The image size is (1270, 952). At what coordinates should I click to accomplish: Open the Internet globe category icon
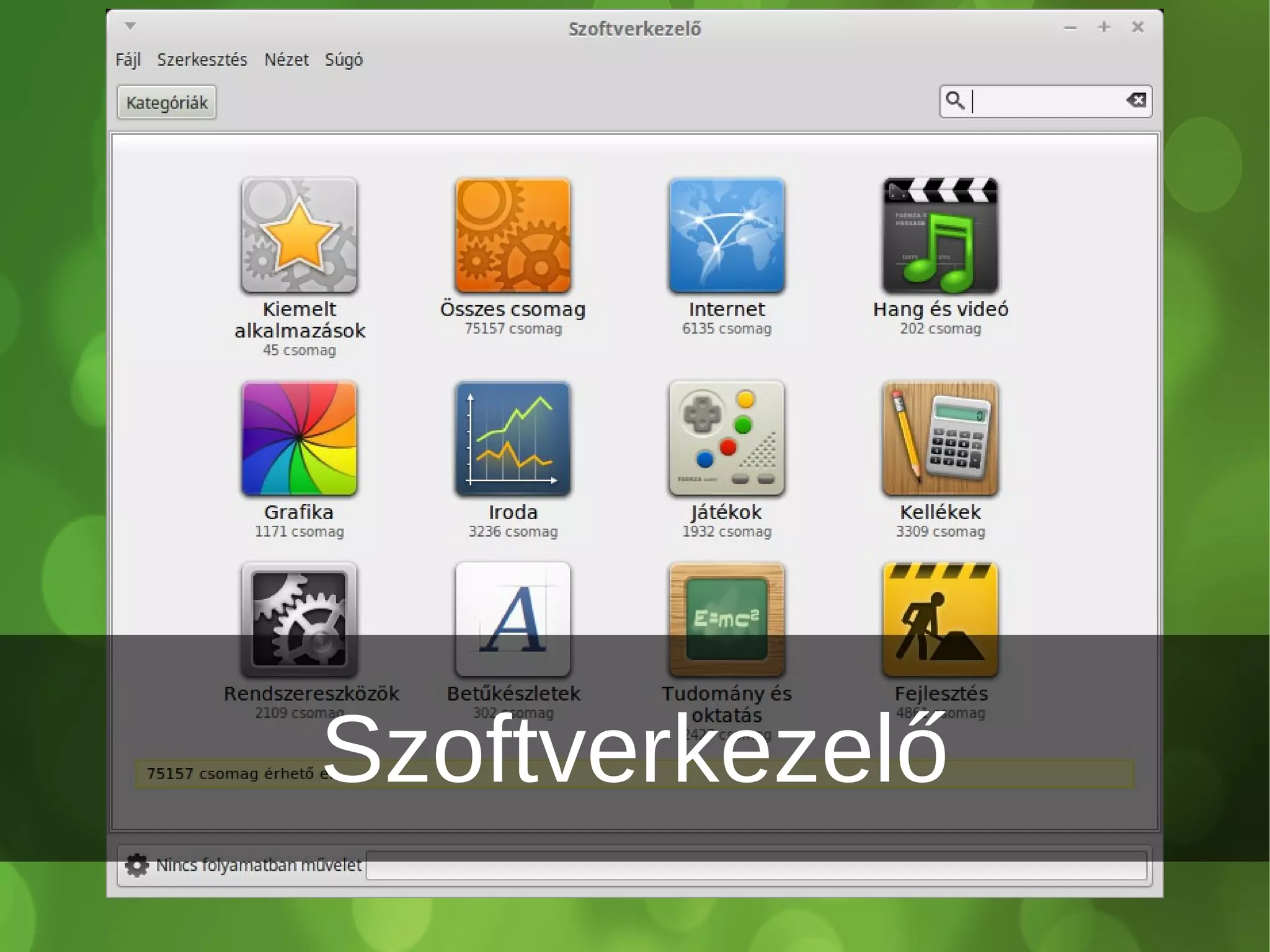pos(727,235)
